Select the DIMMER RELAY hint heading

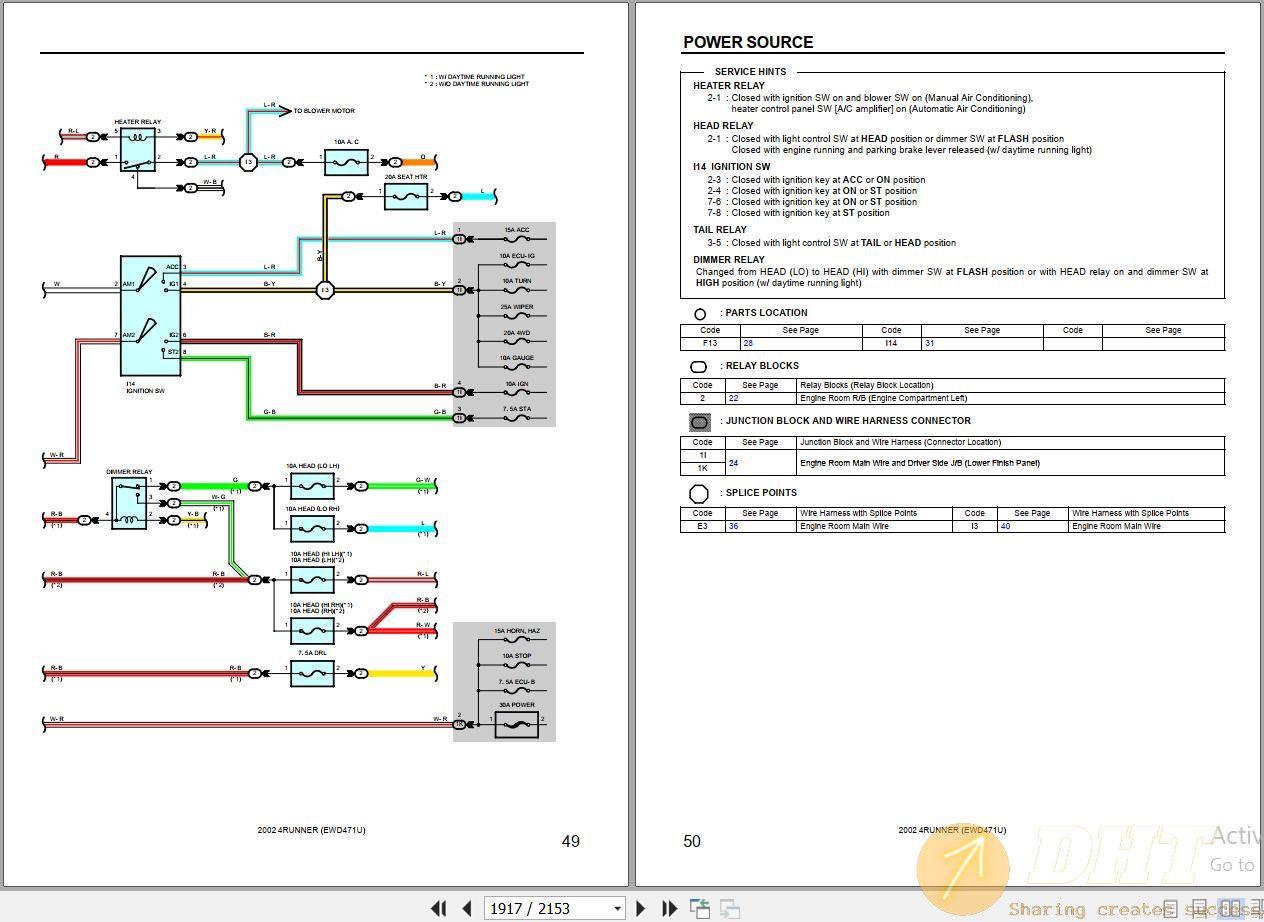[729, 260]
